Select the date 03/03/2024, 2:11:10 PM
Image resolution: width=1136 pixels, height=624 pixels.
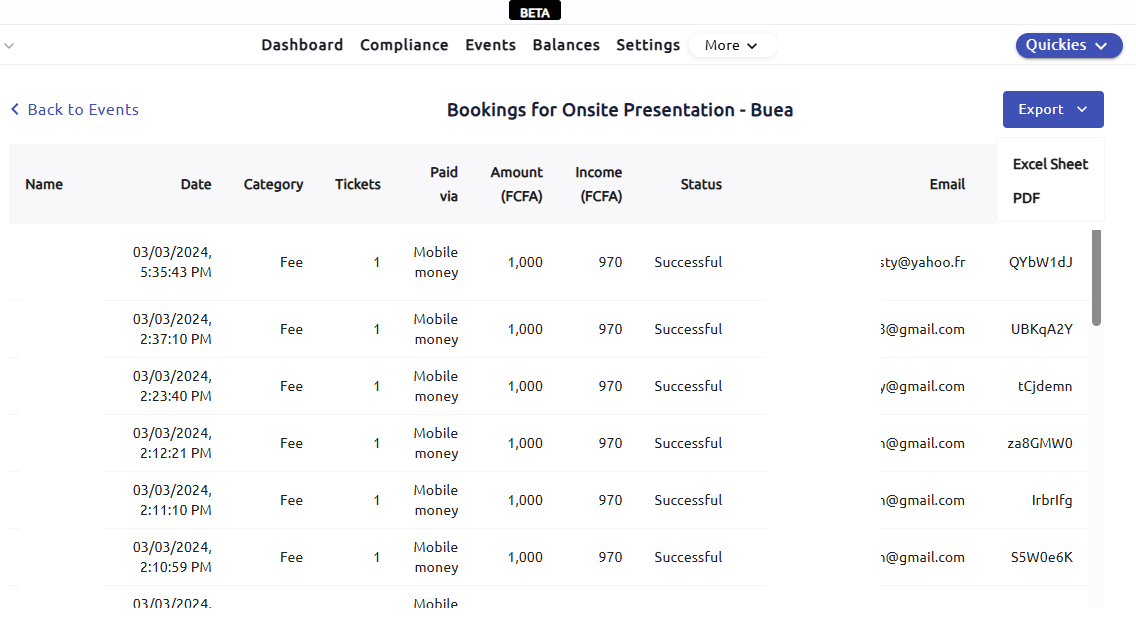tap(172, 500)
